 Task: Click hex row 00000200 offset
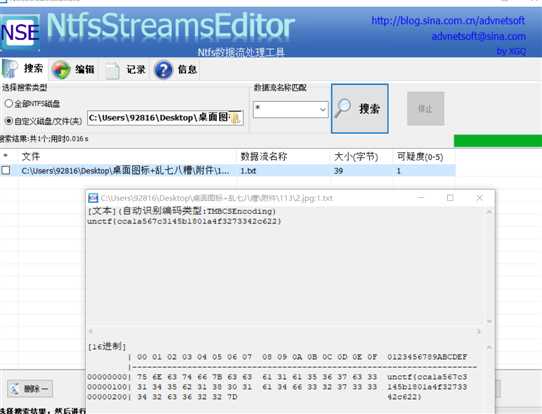coord(108,397)
